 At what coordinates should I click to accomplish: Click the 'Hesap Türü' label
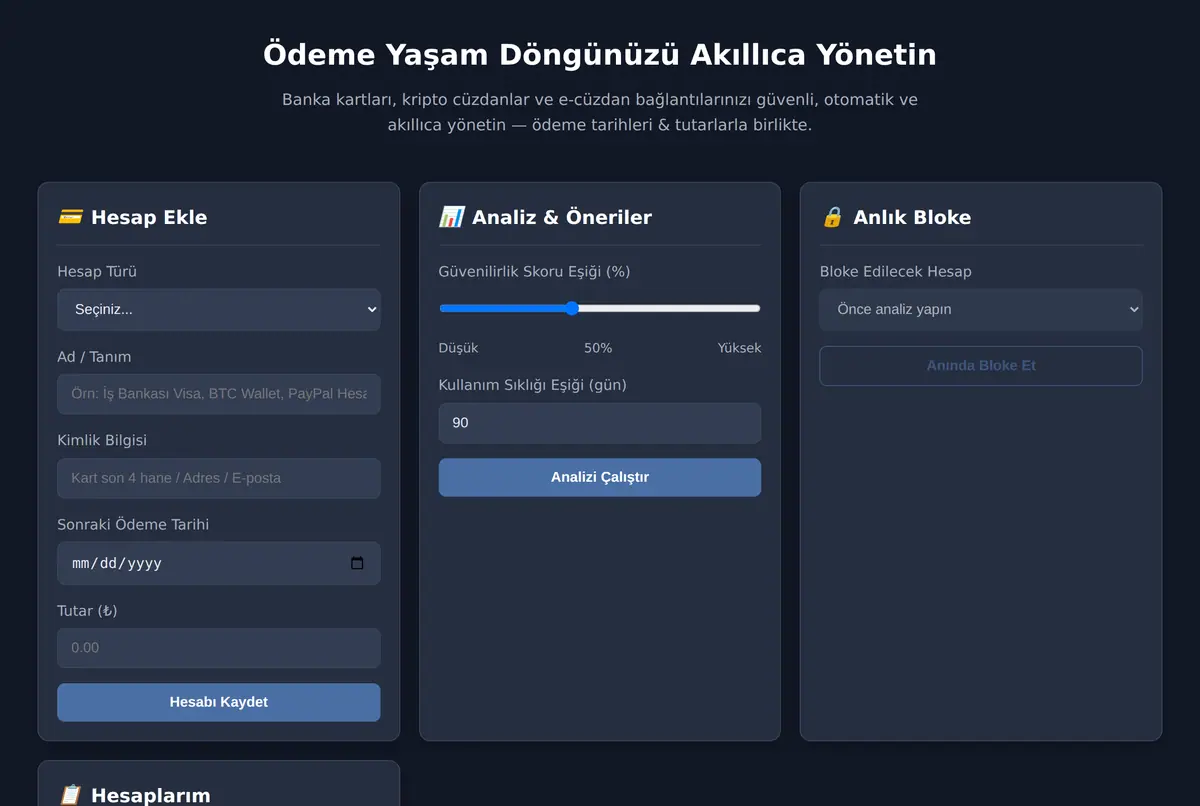click(x=97, y=272)
